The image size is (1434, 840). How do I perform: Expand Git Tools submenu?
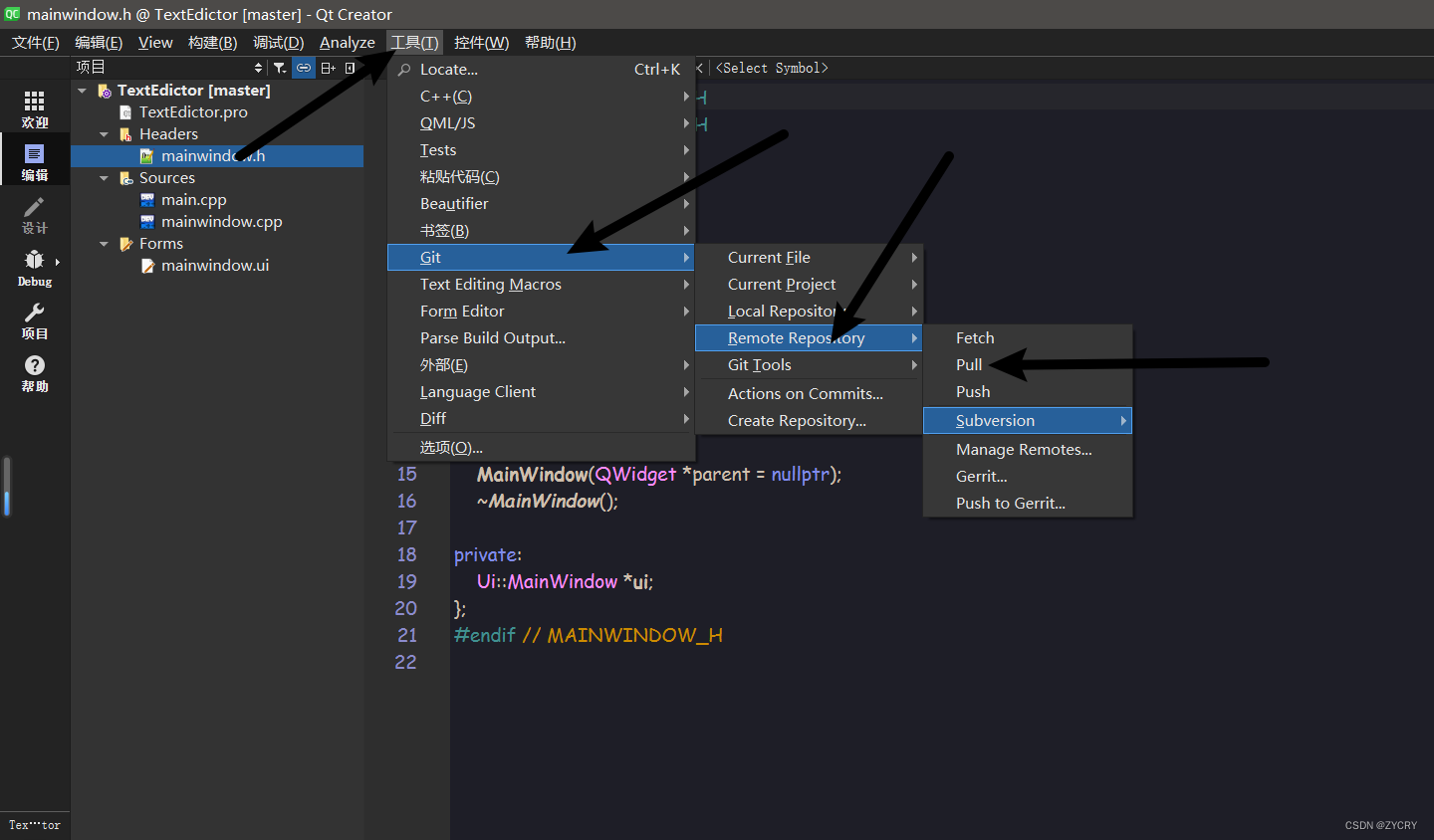point(809,365)
